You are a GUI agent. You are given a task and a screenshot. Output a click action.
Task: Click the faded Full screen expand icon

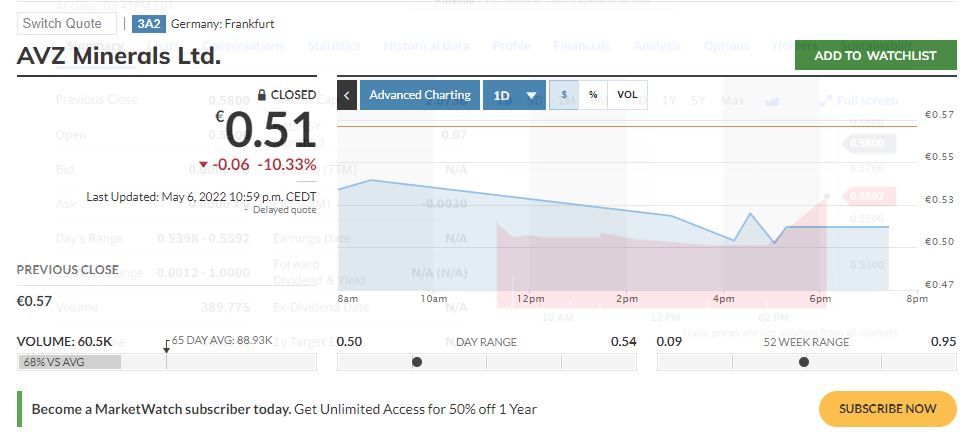(x=824, y=101)
